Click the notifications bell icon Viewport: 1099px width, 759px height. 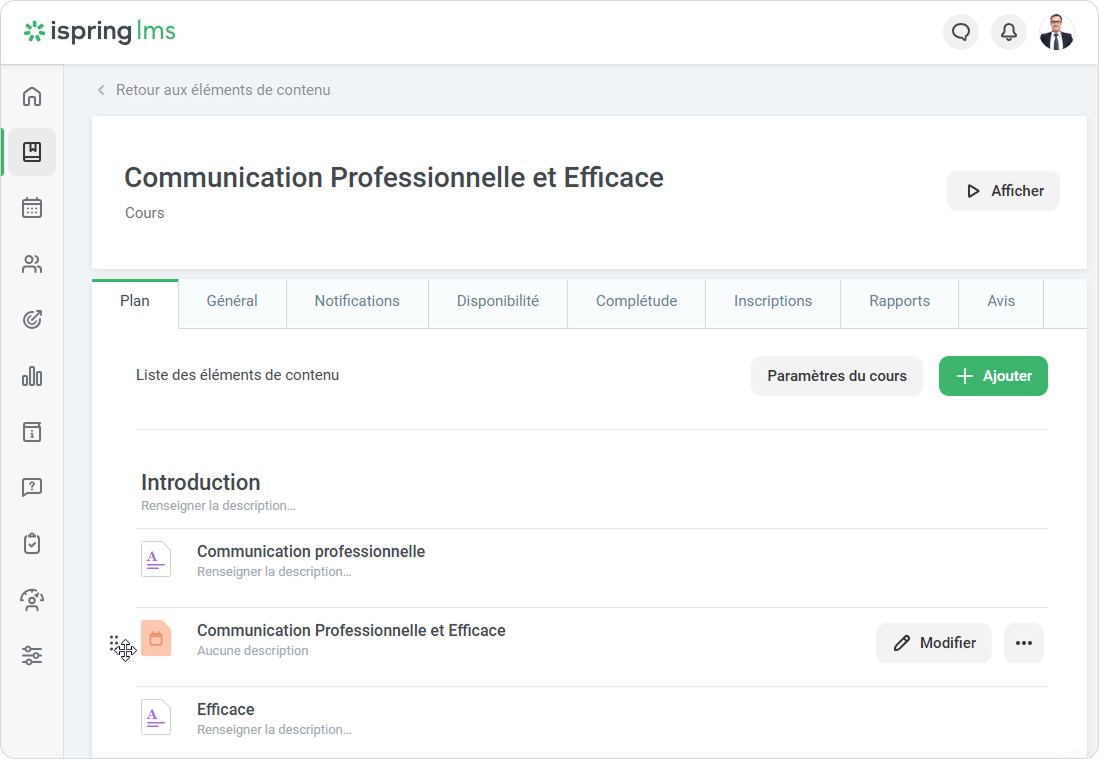[1009, 32]
